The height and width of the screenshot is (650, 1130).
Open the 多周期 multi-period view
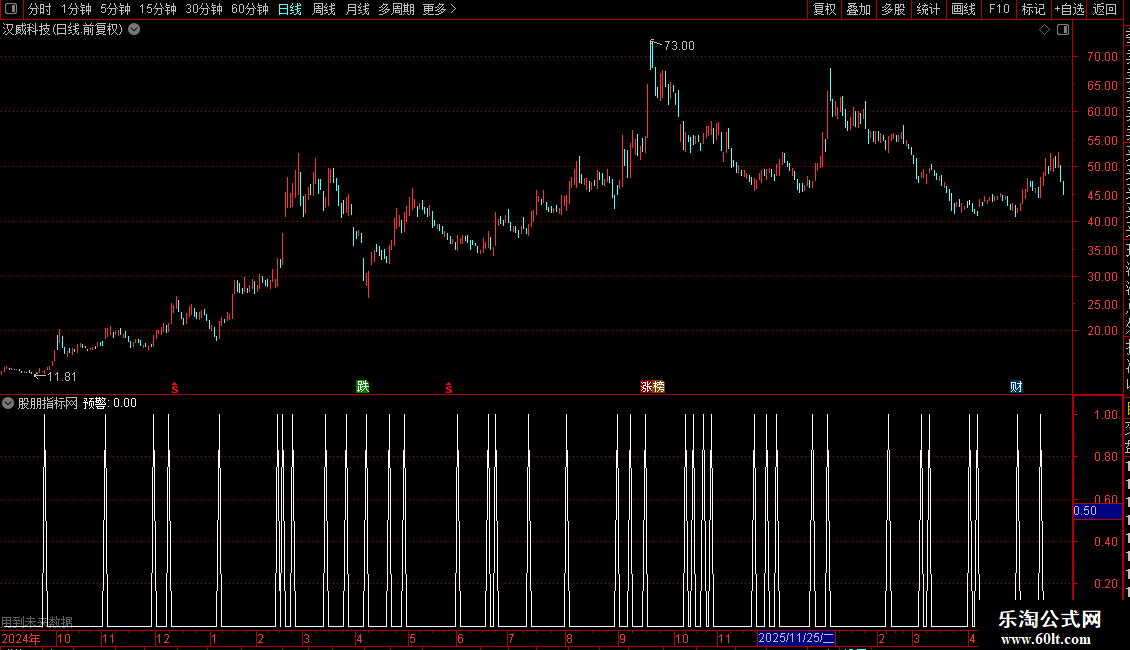(x=396, y=9)
